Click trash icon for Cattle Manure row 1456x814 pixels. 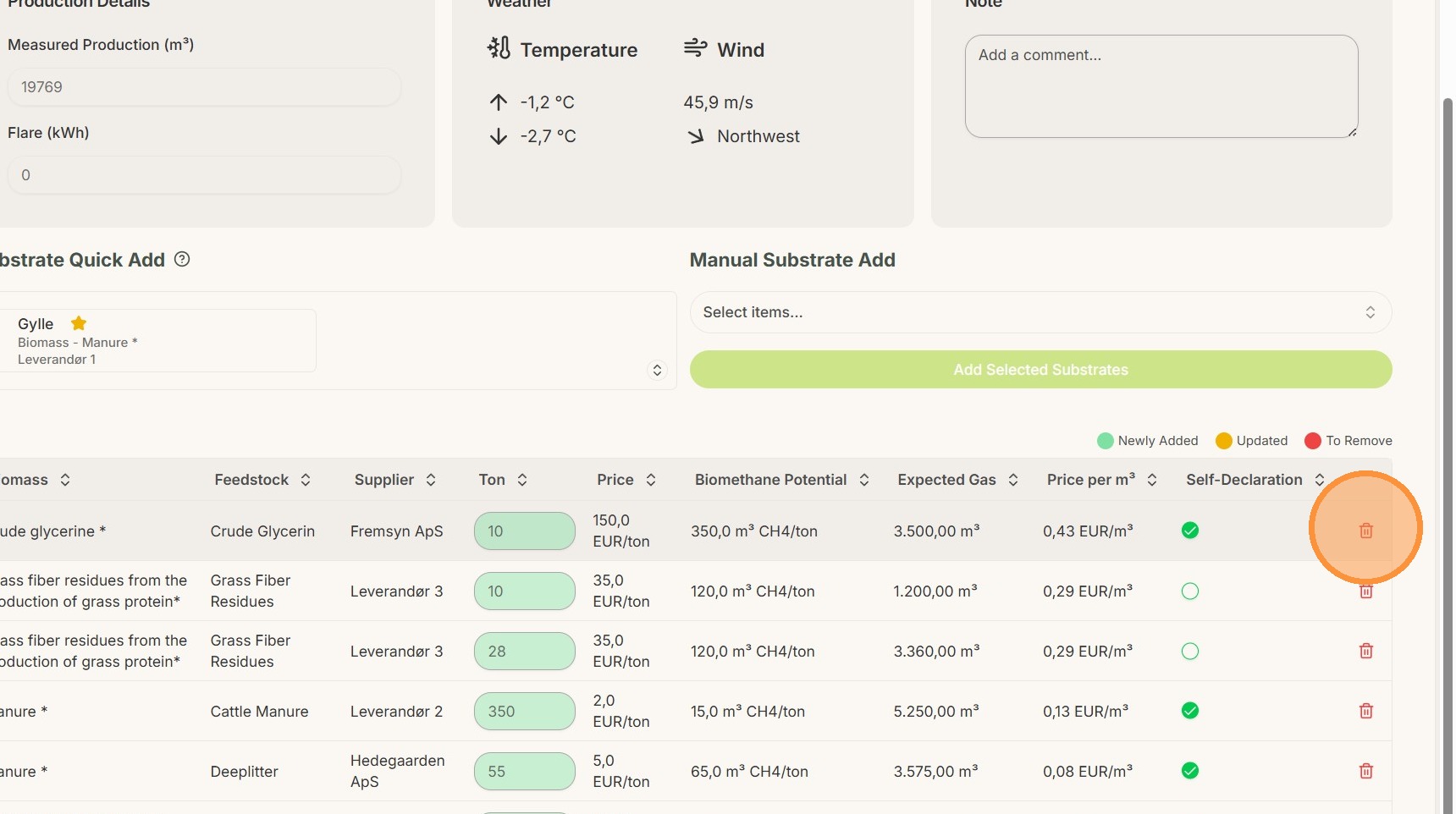coord(1365,711)
